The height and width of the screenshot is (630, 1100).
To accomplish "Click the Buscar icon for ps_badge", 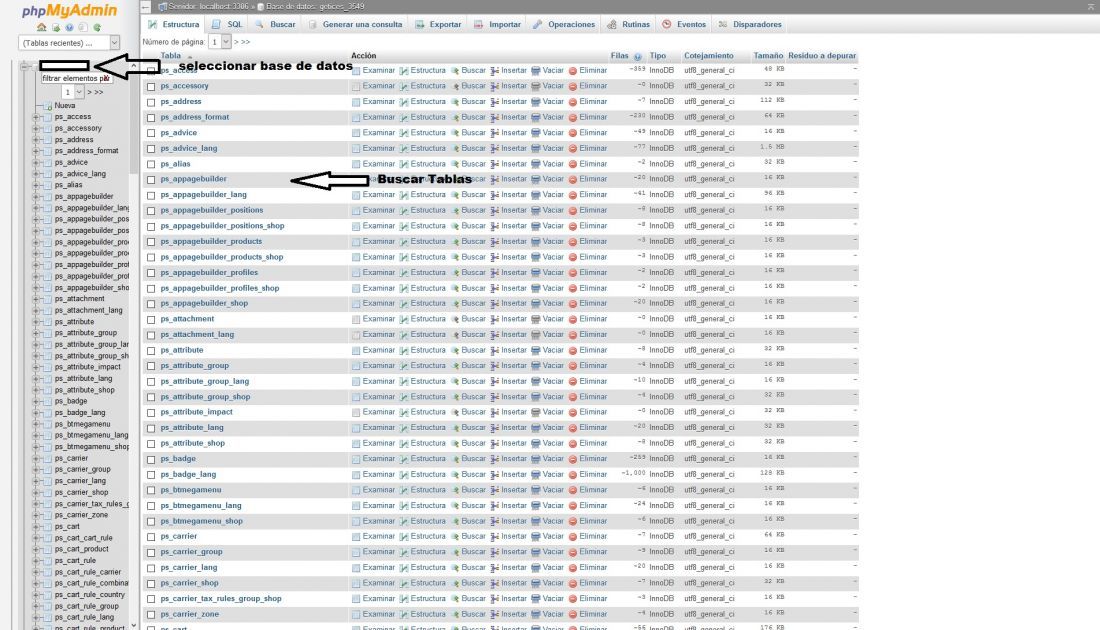I will click(455, 459).
